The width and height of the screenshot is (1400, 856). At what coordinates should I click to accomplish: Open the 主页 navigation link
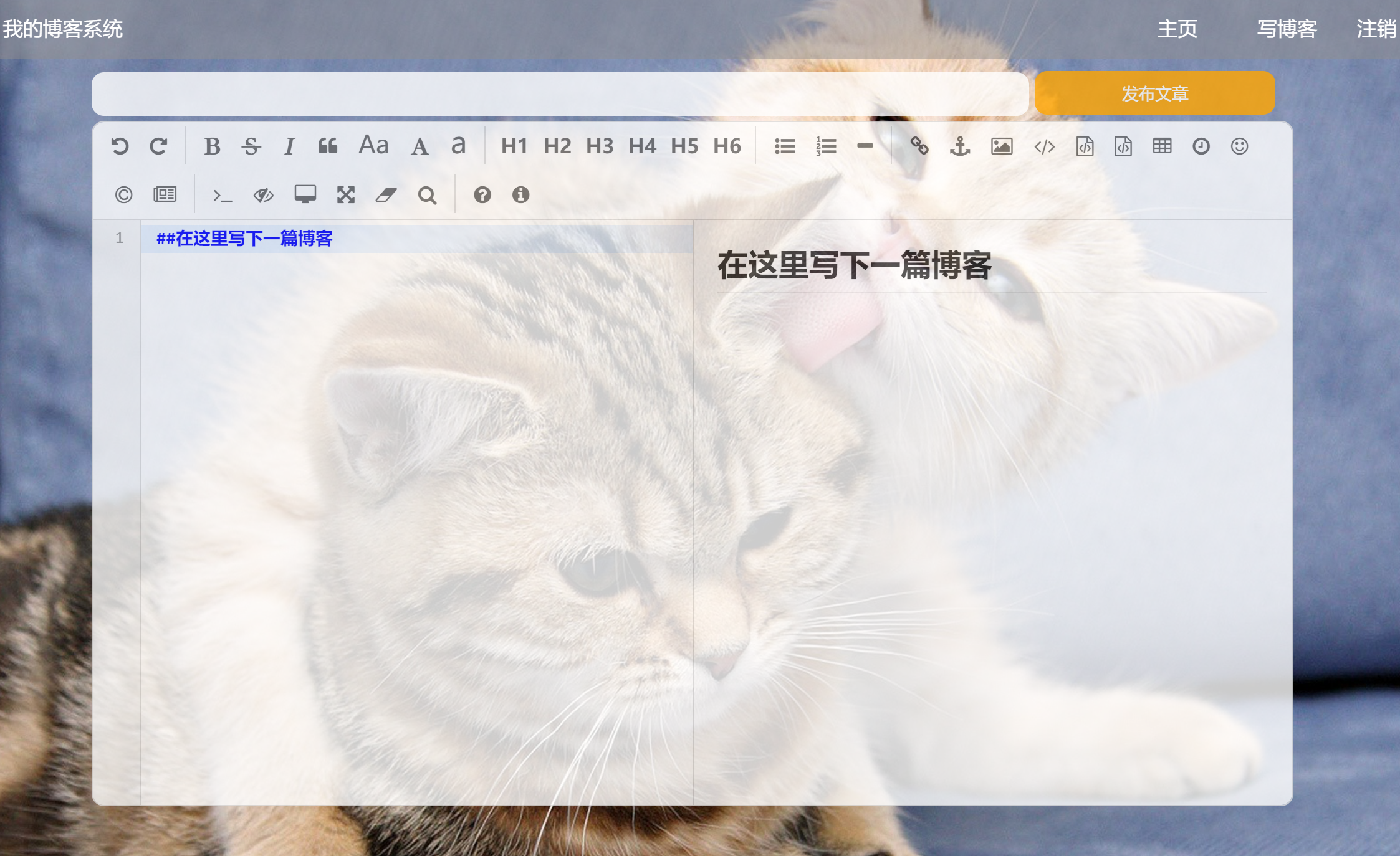click(x=1177, y=29)
